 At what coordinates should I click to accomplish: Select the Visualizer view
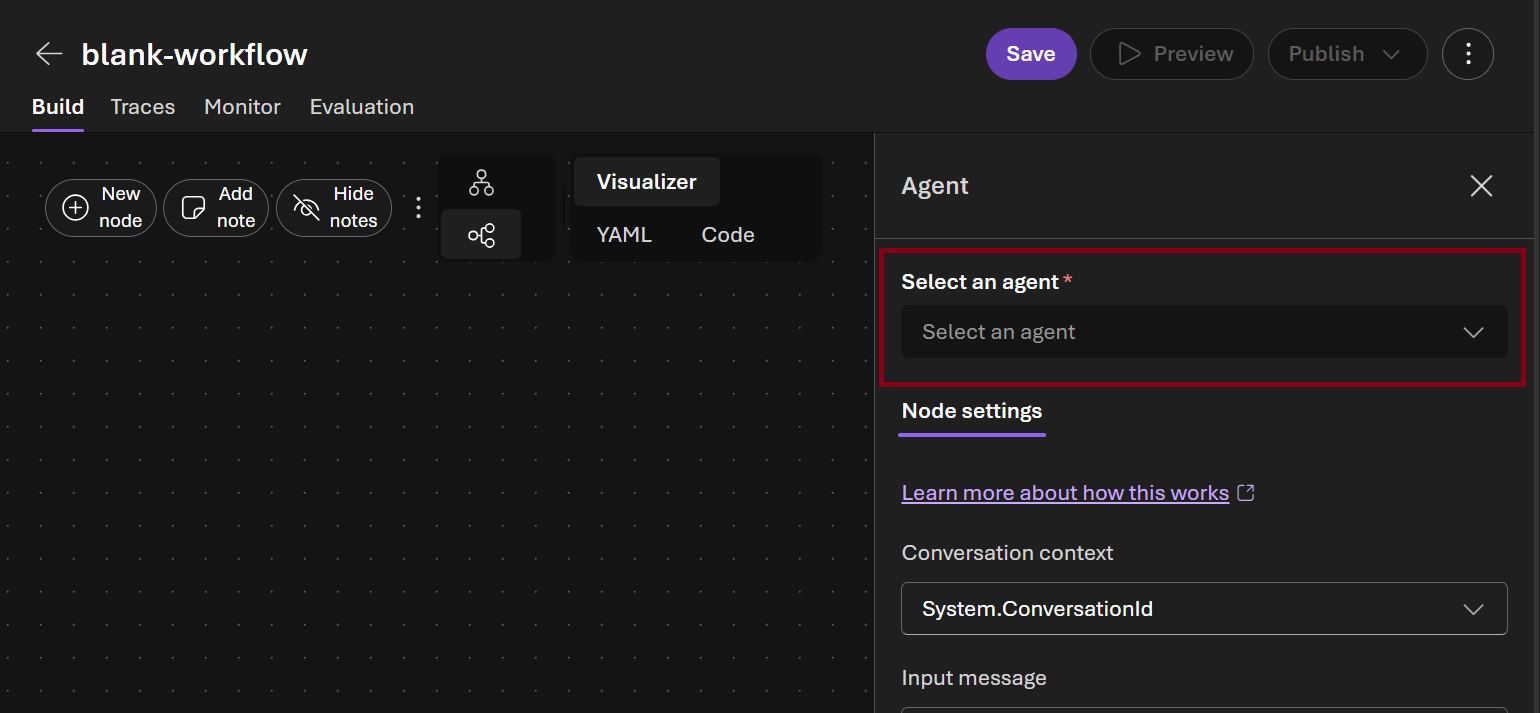click(647, 182)
